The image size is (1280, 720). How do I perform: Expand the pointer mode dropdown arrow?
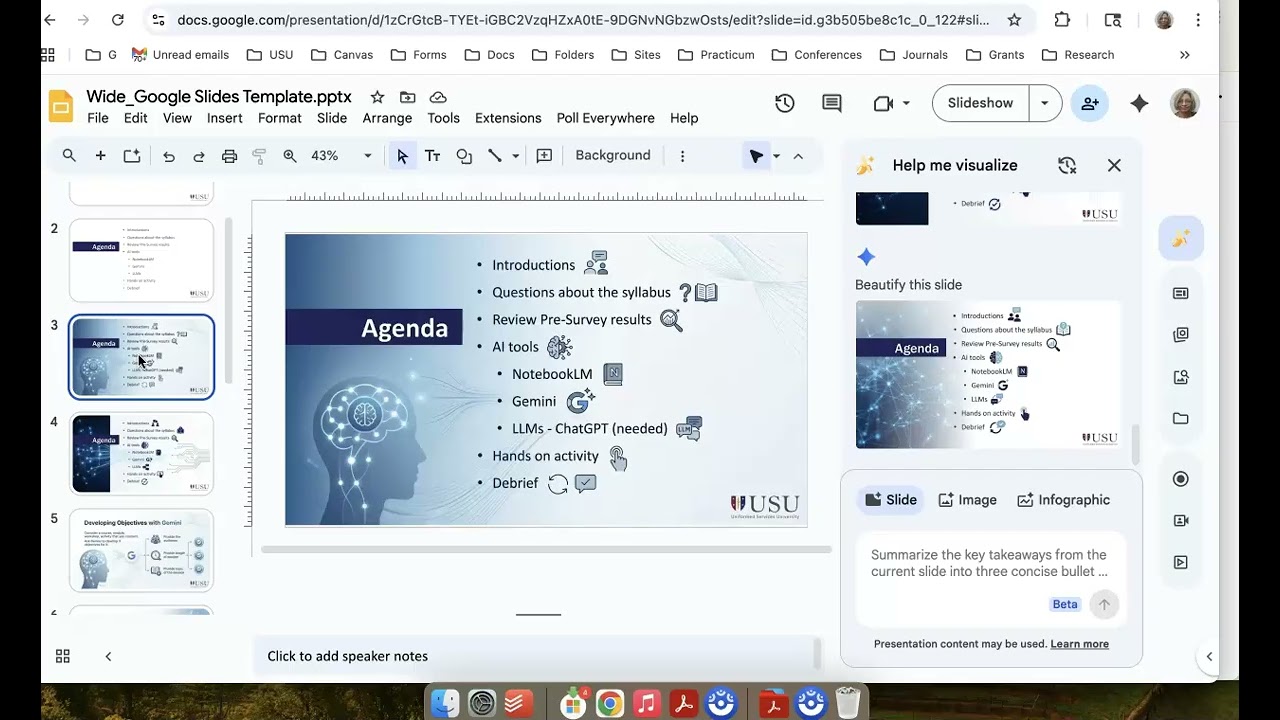click(776, 156)
